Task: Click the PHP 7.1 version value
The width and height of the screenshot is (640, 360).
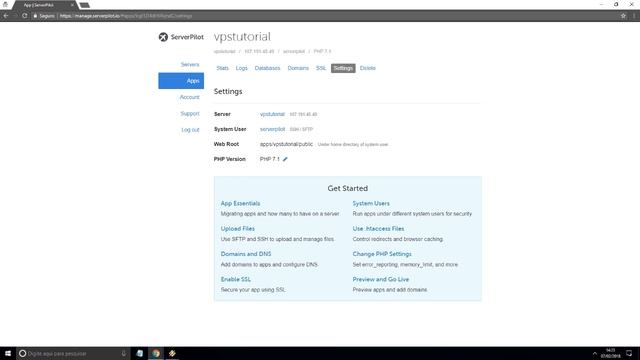Action: coord(269,159)
